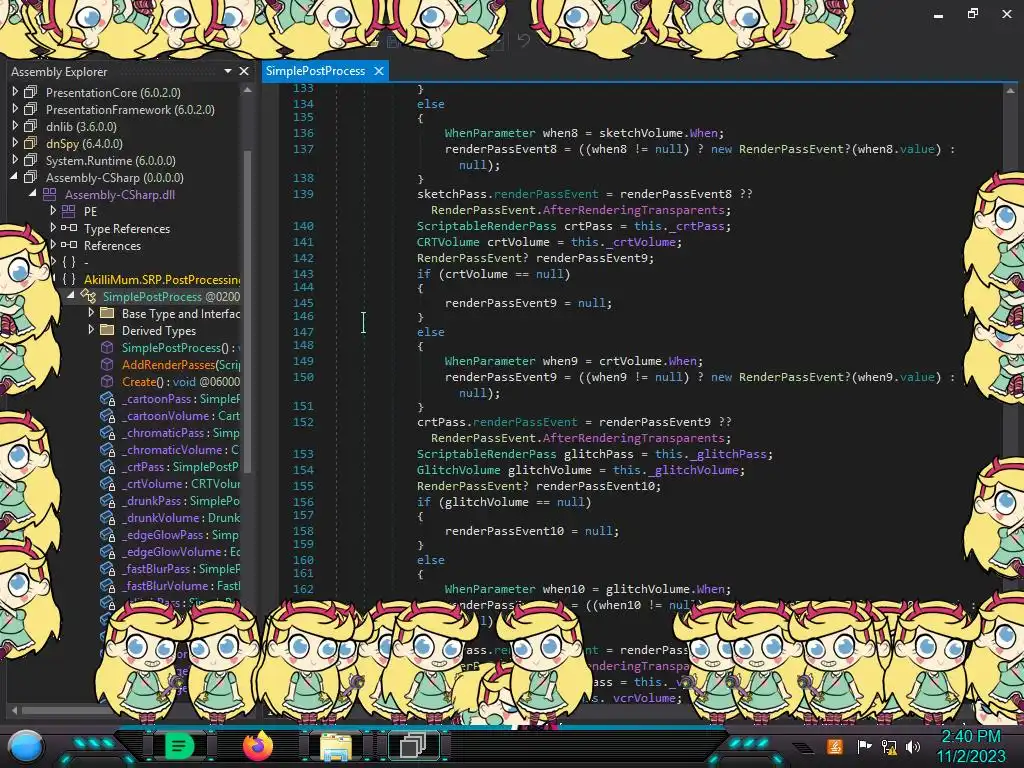Viewport: 1024px width, 768px height.
Task: Click the SimplePostProcess() constructor cube icon
Action: (107, 347)
